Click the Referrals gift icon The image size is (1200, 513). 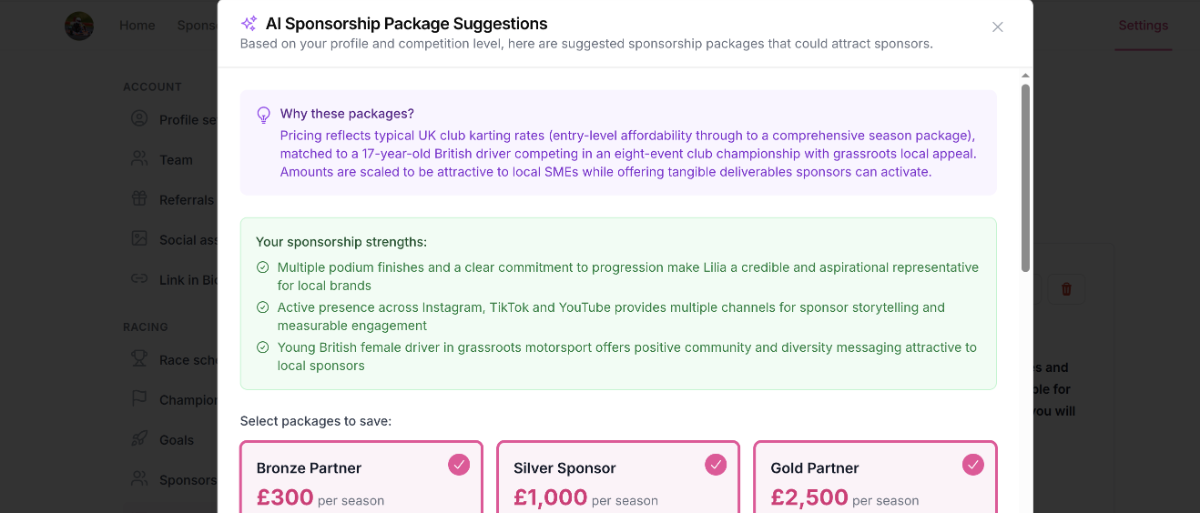point(140,199)
